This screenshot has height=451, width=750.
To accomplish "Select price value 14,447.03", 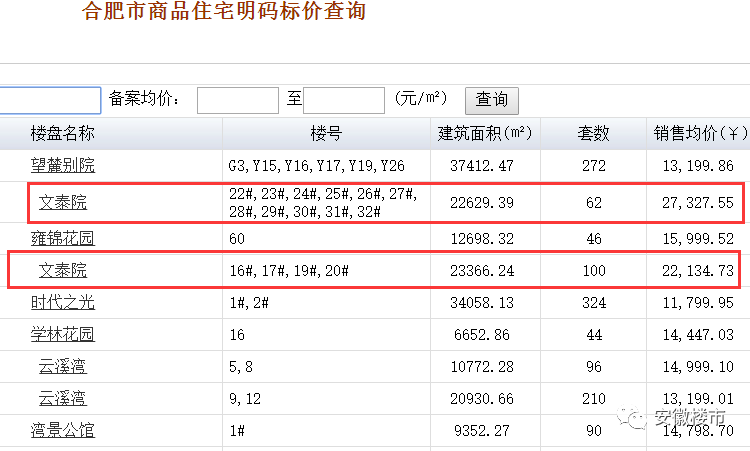I will (698, 335).
